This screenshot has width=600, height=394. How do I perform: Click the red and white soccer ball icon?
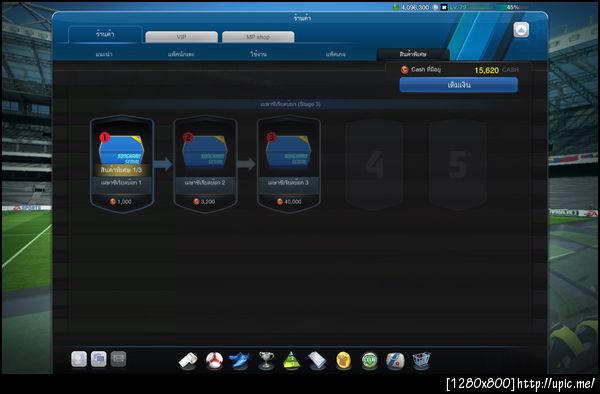click(214, 361)
